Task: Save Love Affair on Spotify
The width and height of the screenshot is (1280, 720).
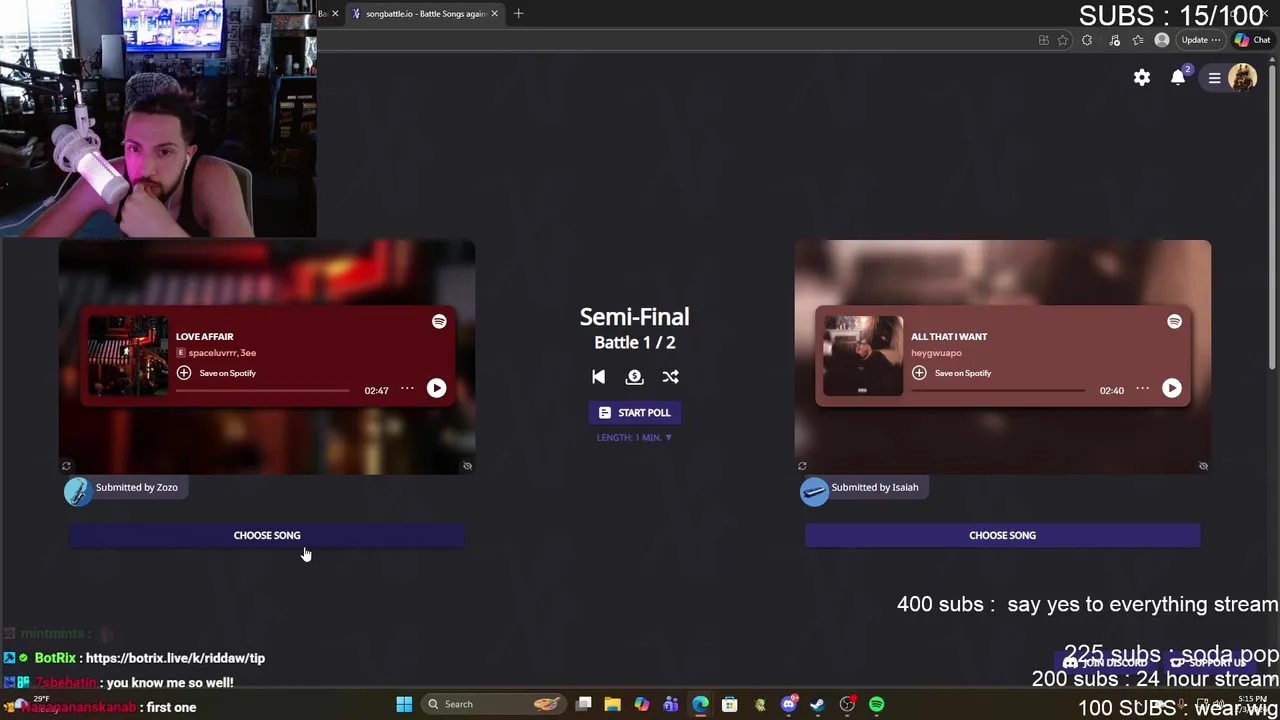Action: (x=216, y=373)
